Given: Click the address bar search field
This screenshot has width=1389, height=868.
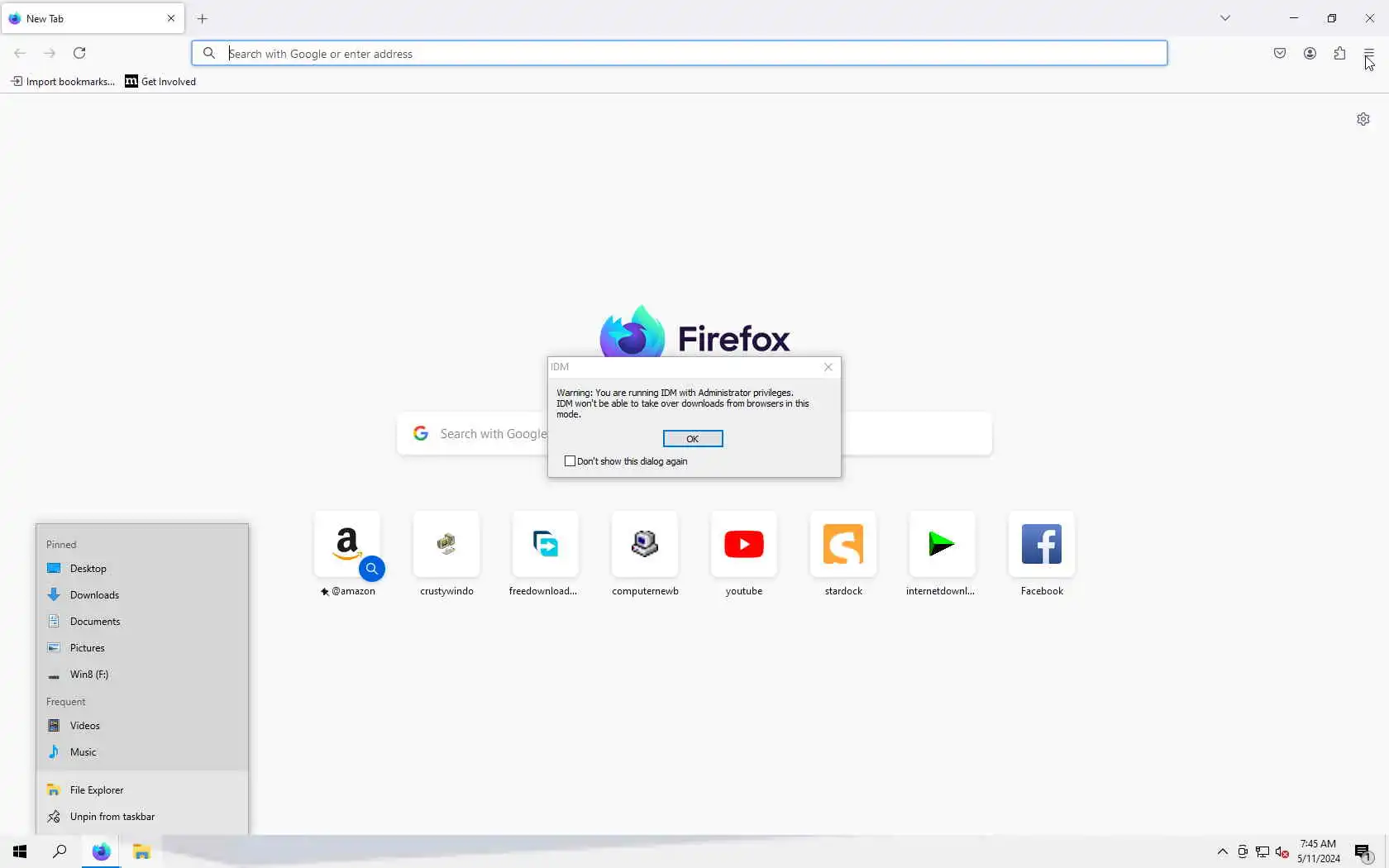Looking at the screenshot, I should (680, 54).
